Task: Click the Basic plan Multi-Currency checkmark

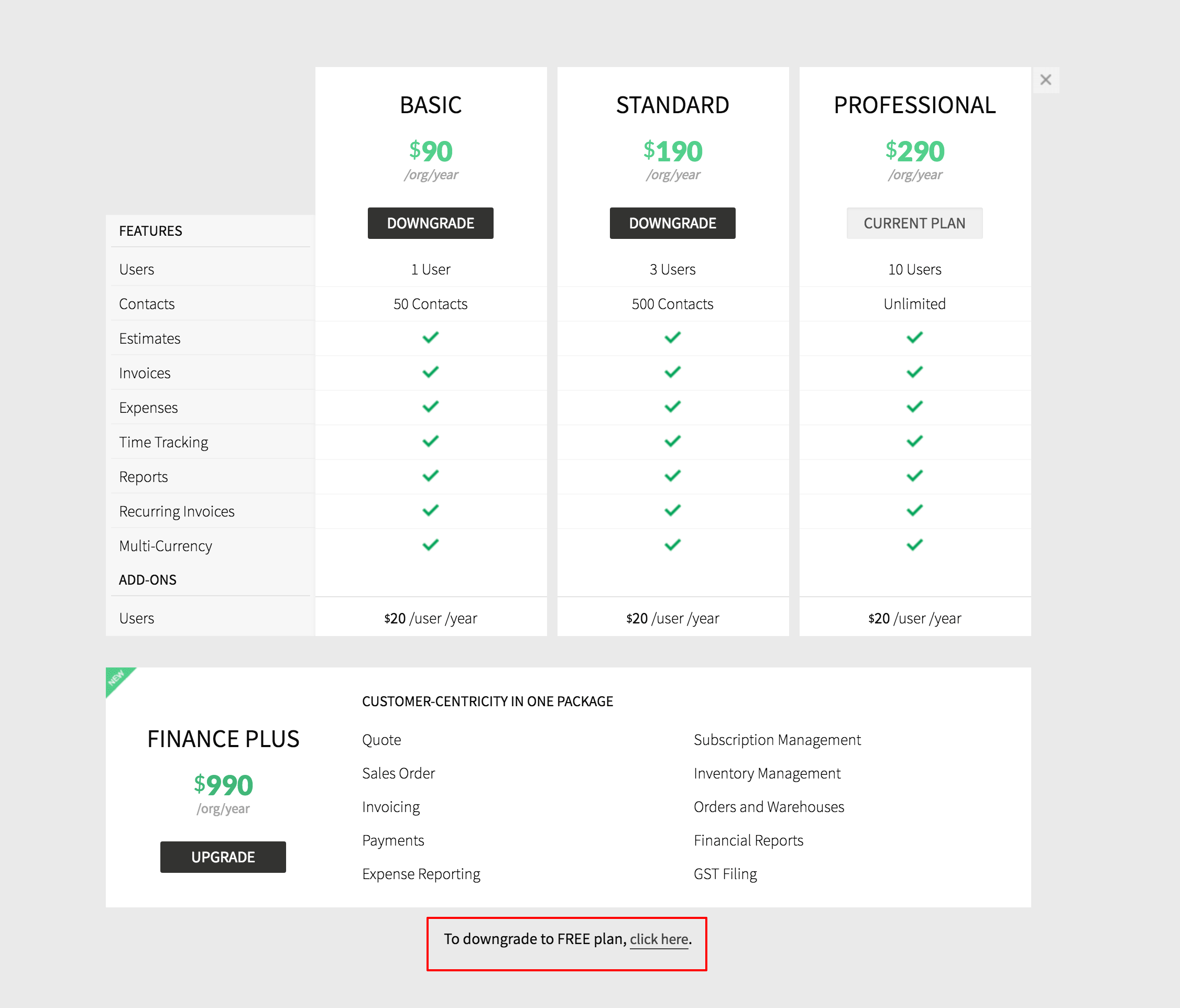Action: click(x=431, y=545)
